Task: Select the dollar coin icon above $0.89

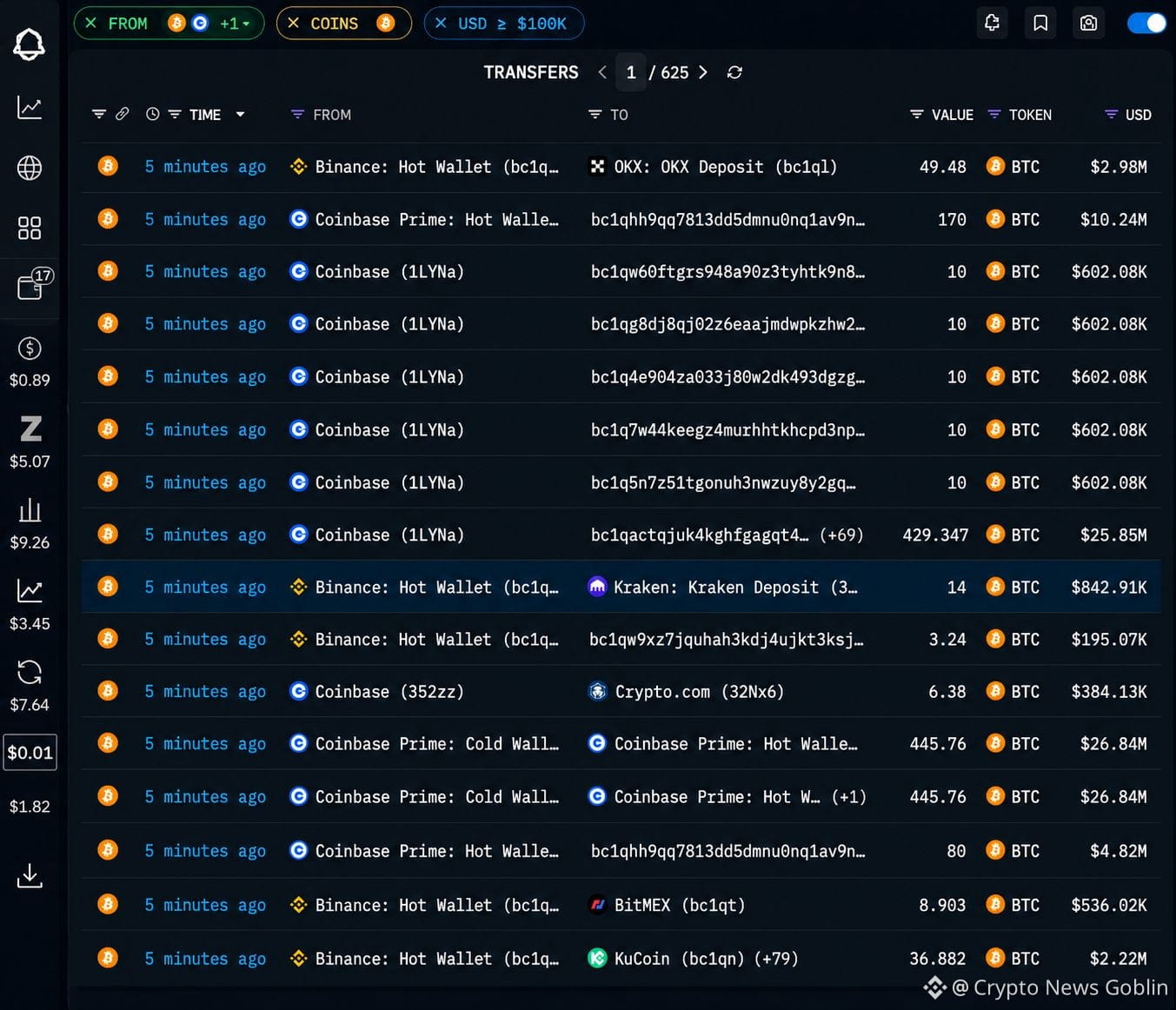Action: pyautogui.click(x=30, y=349)
